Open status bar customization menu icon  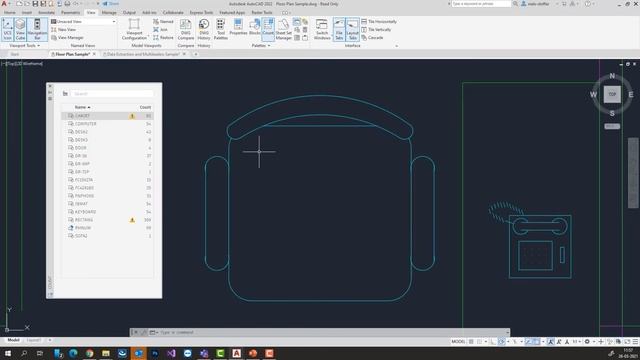pos(635,342)
